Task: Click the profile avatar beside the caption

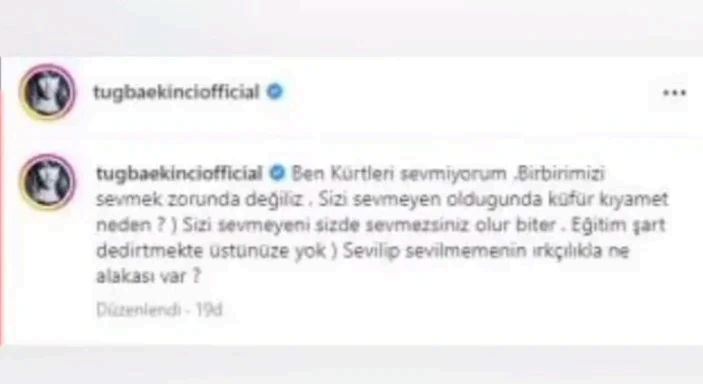Action: [47, 182]
